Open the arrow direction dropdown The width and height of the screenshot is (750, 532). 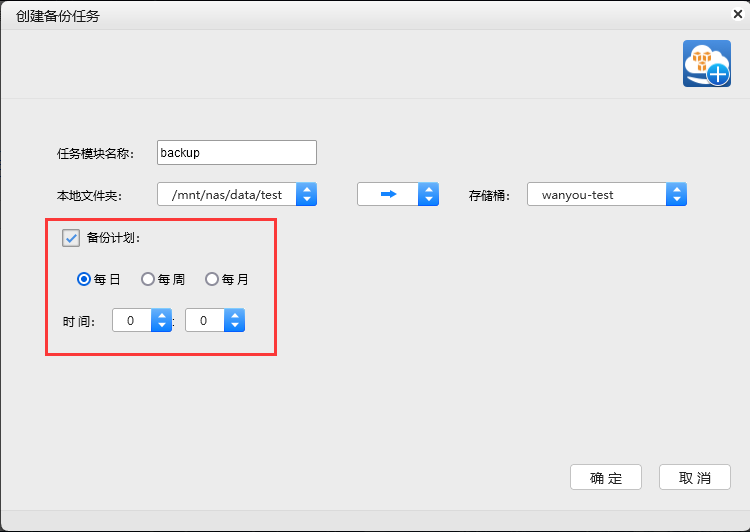pyautogui.click(x=398, y=194)
